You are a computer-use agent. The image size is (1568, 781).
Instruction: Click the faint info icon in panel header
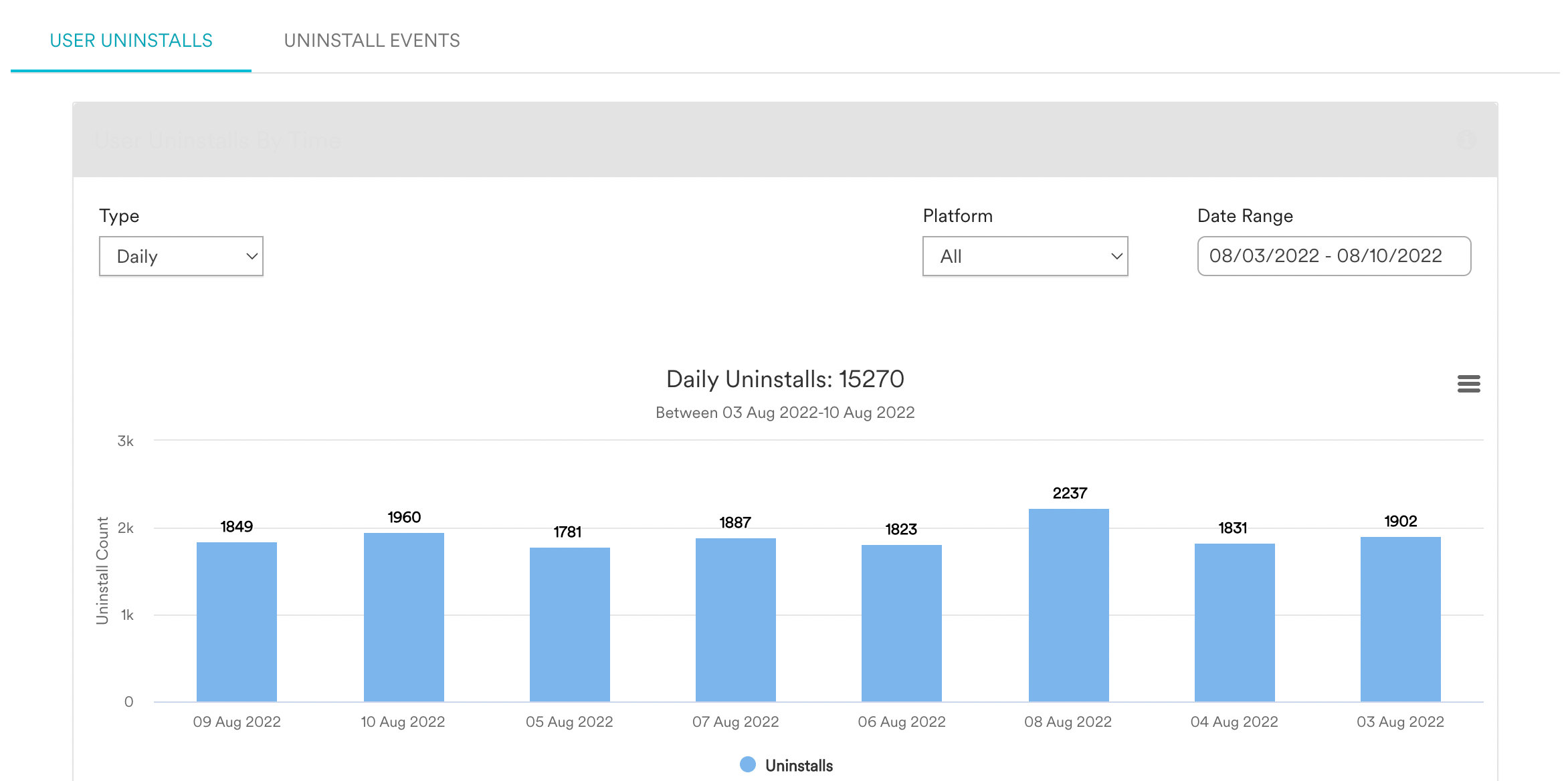[x=1466, y=140]
